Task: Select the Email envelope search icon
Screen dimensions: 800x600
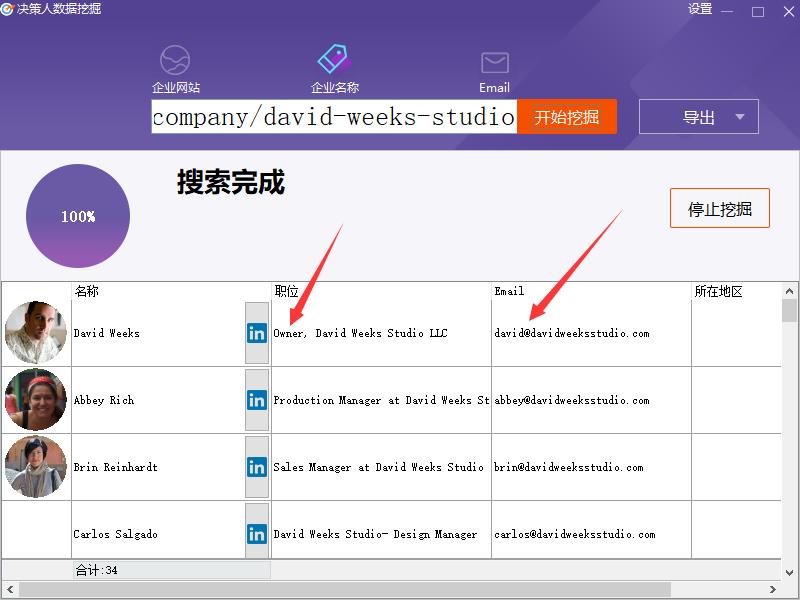Action: click(x=494, y=63)
